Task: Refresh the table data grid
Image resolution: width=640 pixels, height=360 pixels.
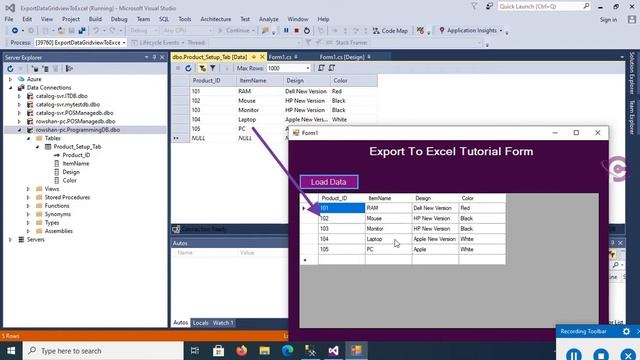Action: 188,69
